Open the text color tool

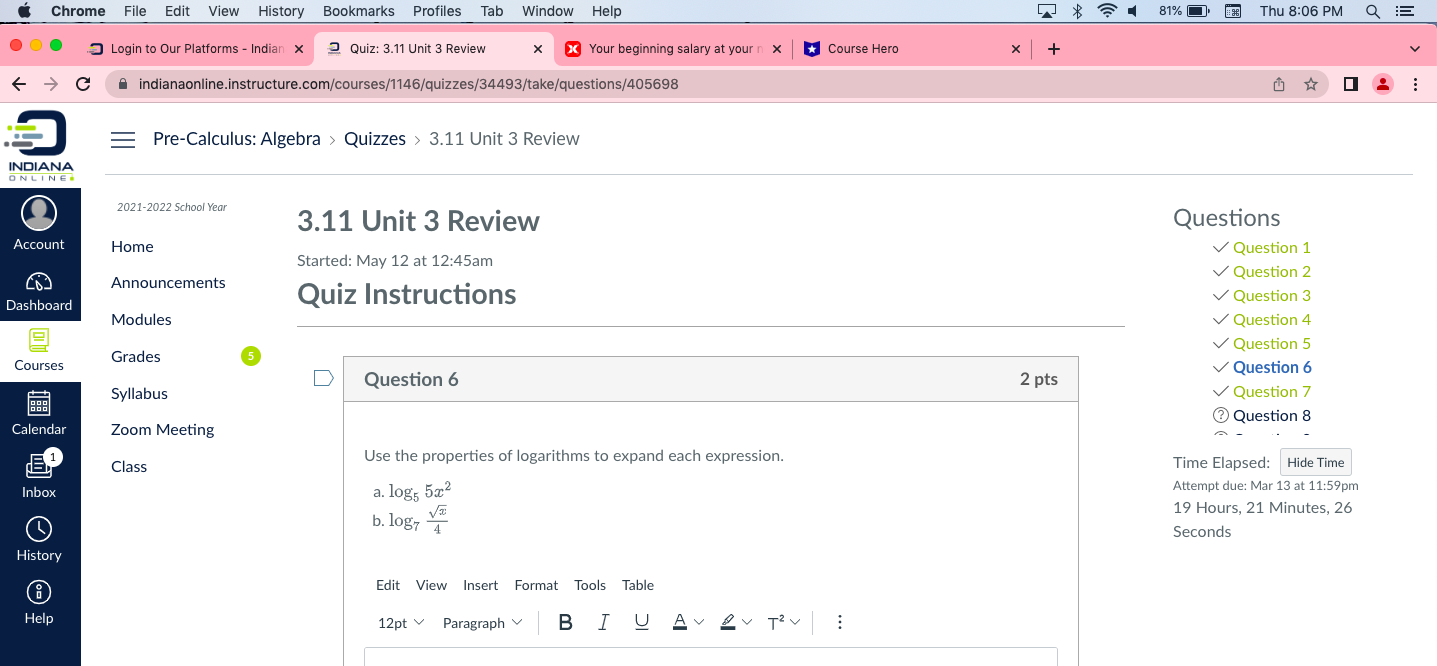(x=678, y=622)
